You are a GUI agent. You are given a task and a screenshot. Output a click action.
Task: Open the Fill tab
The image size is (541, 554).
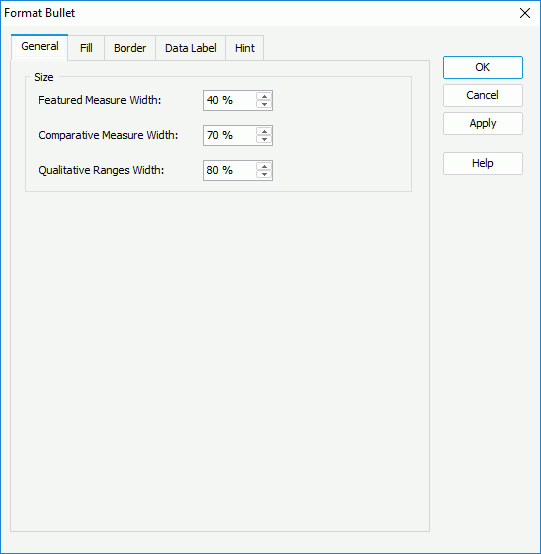coord(86,48)
